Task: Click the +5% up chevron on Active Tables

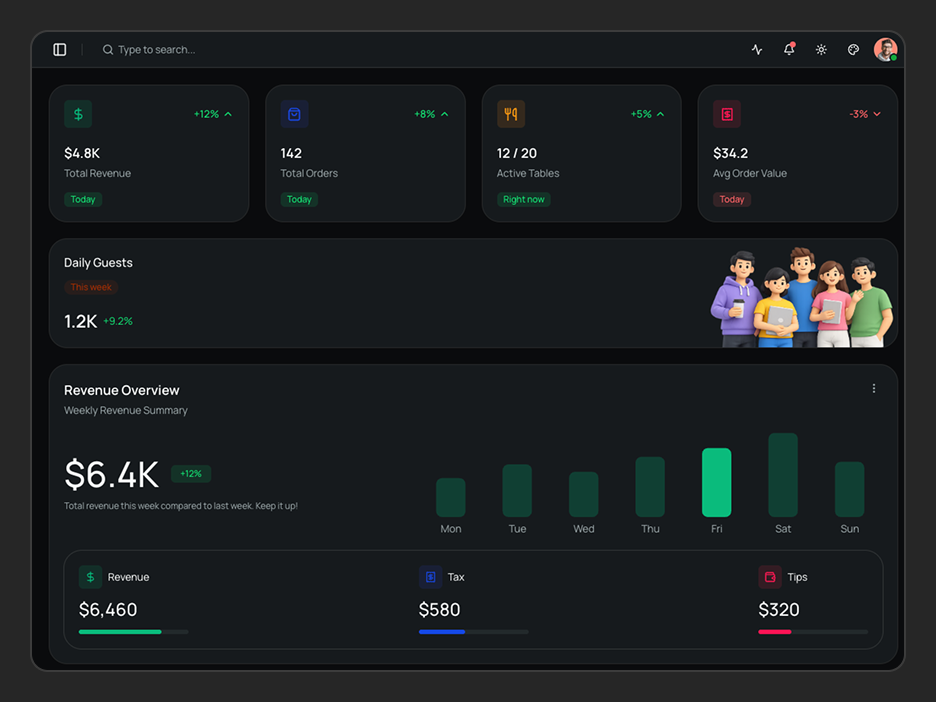Action: tap(660, 114)
